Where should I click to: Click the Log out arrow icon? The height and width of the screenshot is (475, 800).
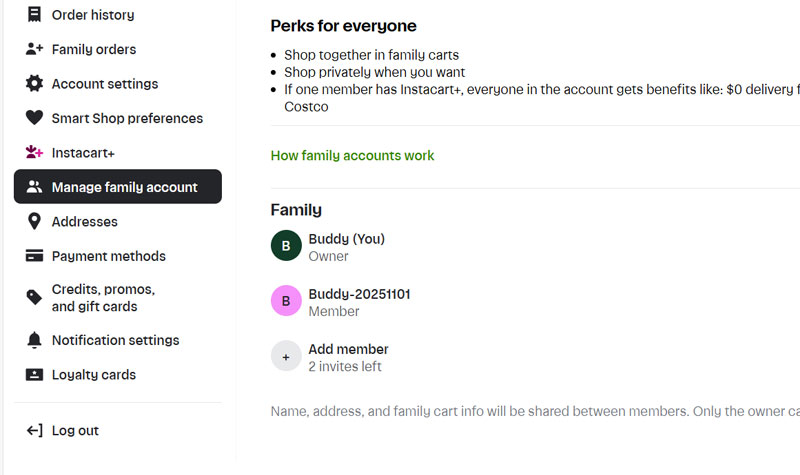coord(34,431)
